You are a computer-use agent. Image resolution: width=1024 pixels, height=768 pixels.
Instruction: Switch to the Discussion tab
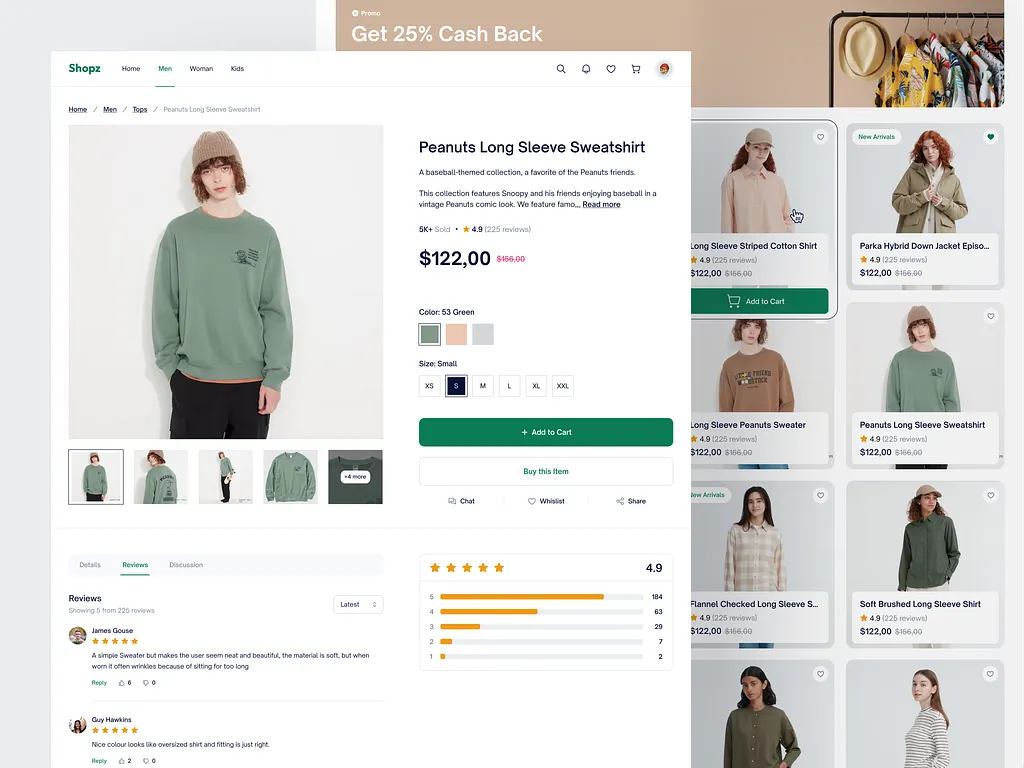point(186,564)
